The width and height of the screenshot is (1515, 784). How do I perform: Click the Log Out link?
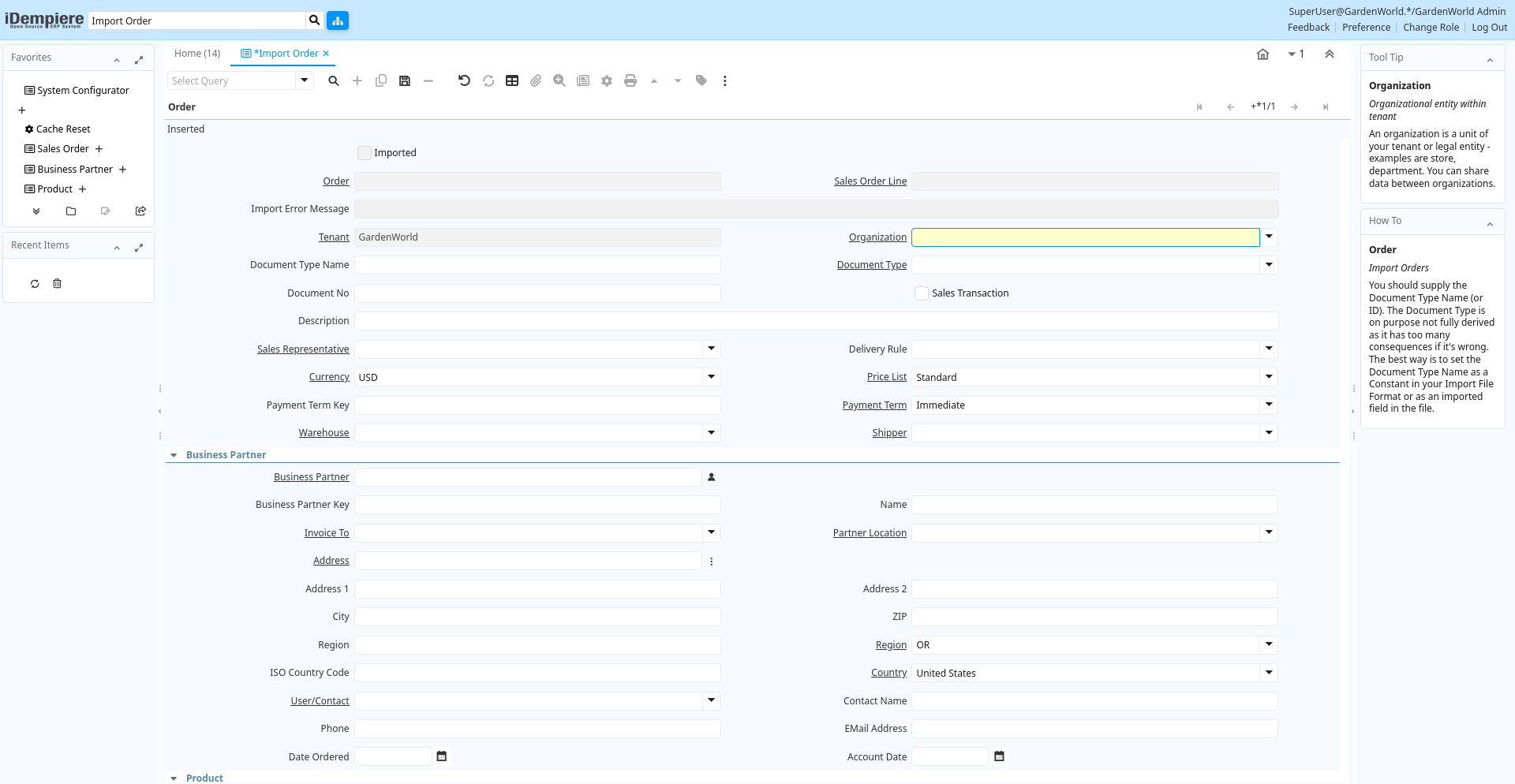[1489, 28]
